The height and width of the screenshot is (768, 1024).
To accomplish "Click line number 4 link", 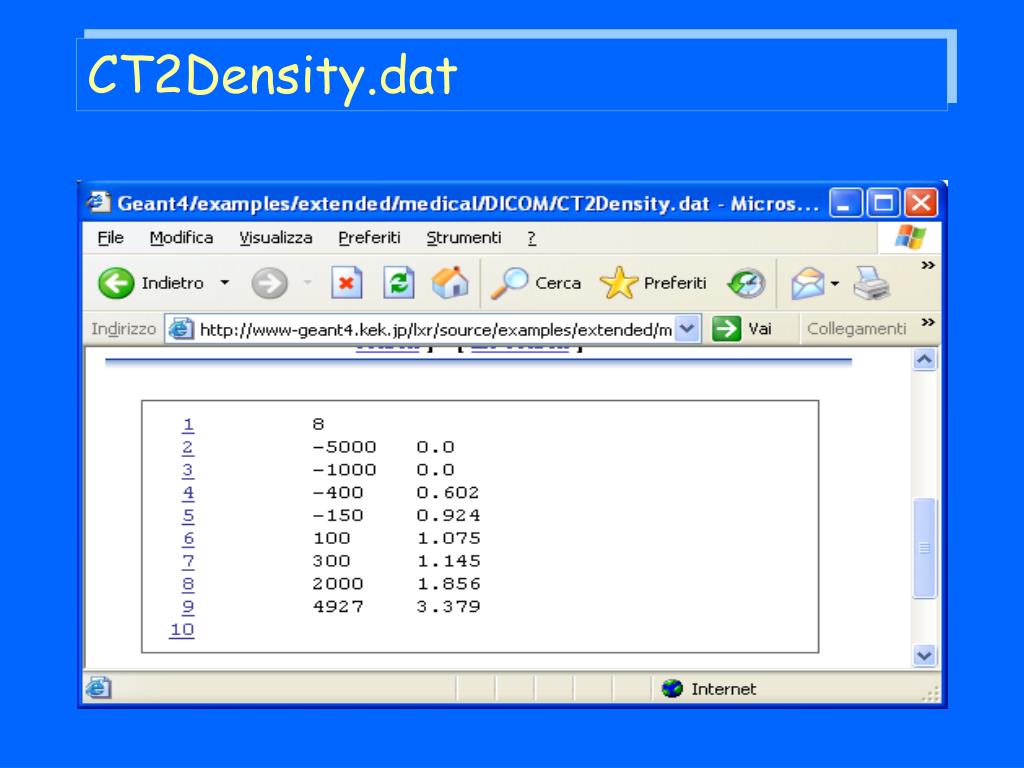I will (188, 494).
